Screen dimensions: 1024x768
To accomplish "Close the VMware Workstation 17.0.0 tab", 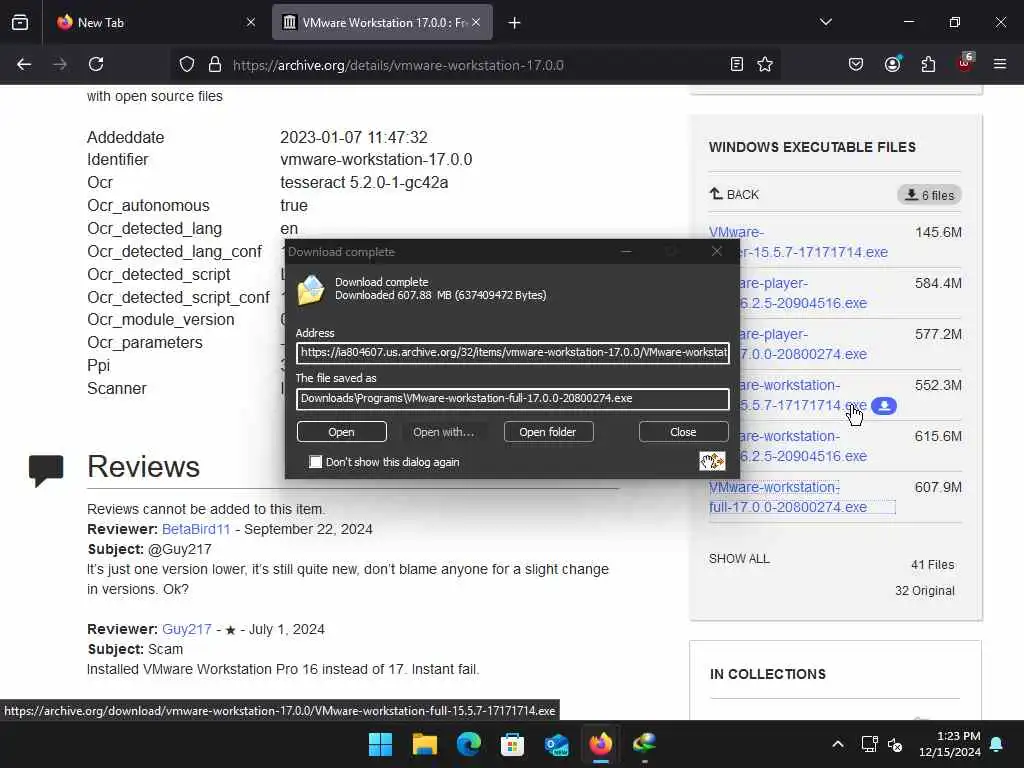I will click(476, 22).
